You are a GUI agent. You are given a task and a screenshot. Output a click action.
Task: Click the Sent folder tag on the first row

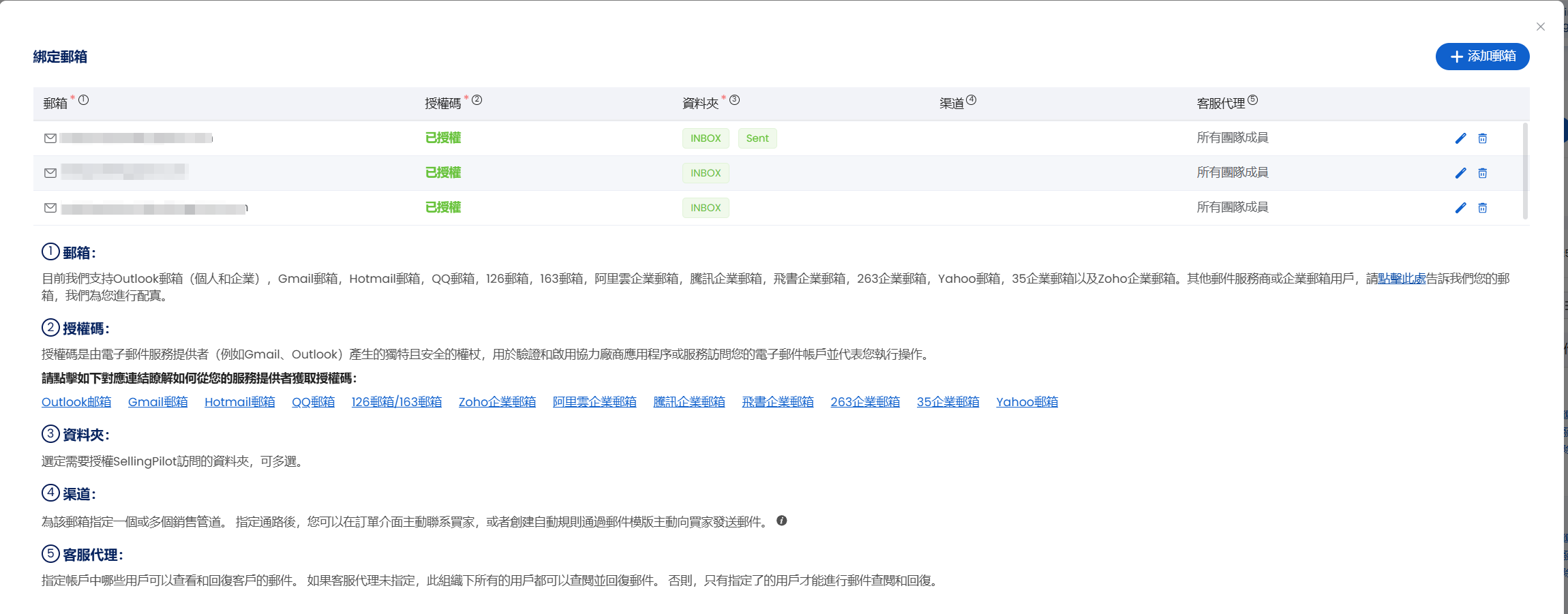click(757, 138)
